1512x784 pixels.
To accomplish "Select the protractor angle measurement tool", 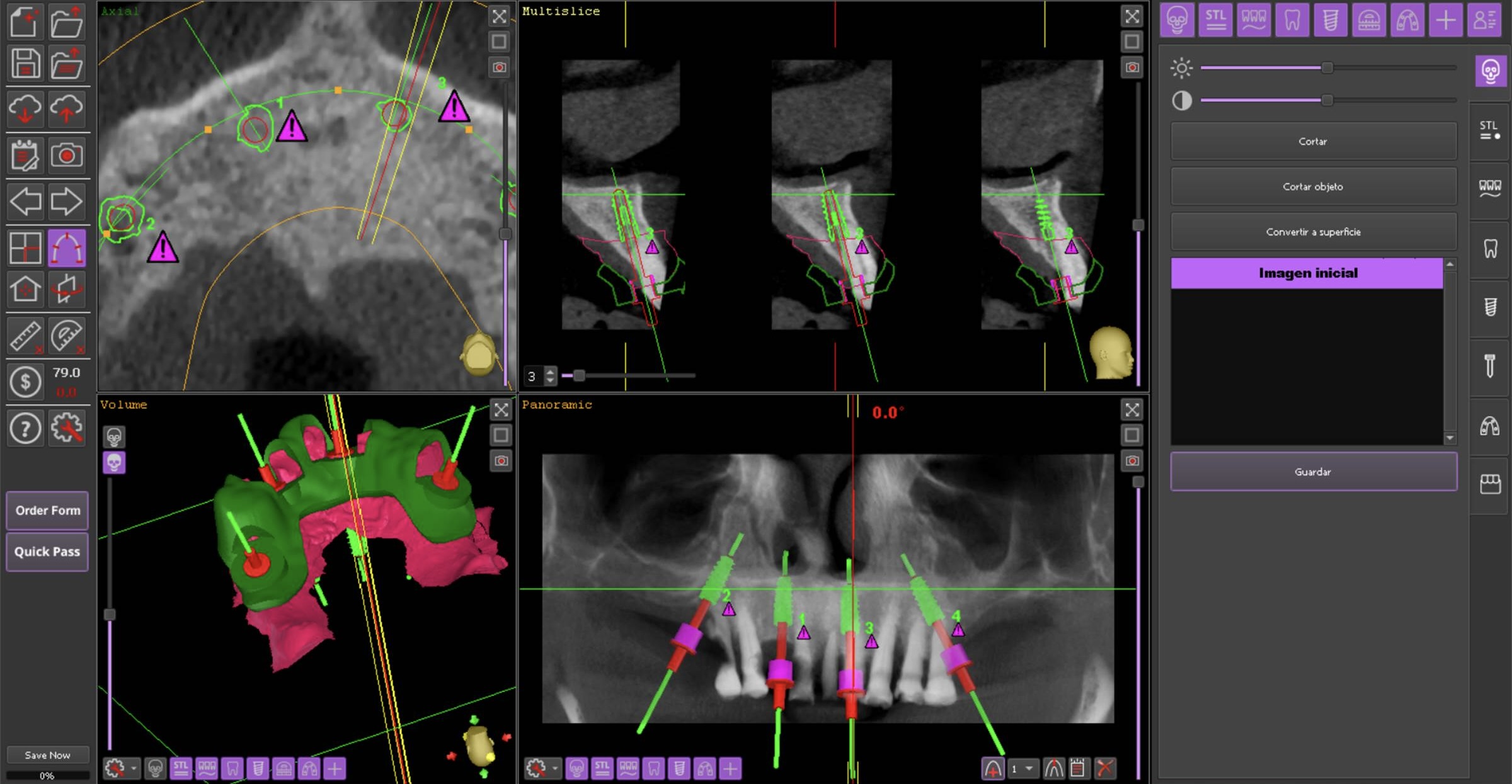I will click(67, 336).
